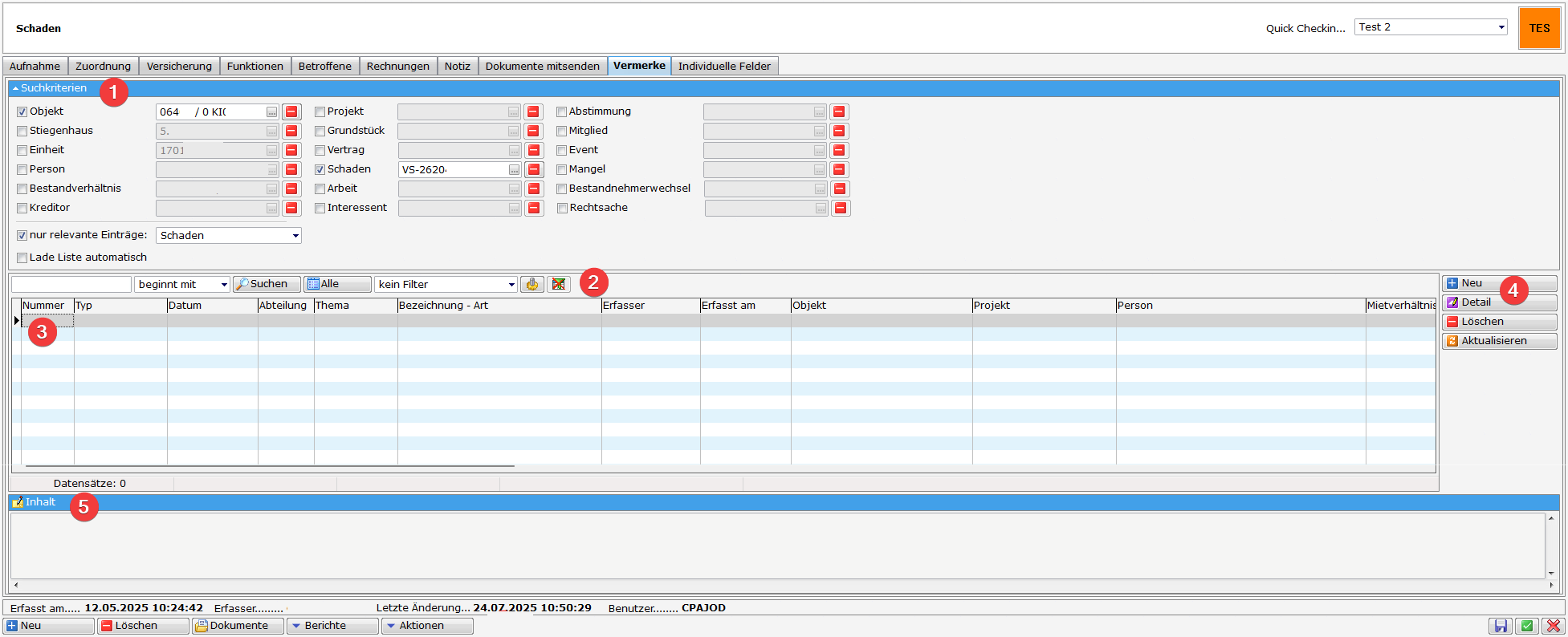Open the Berichte menu at bottom
This screenshot has width=1568, height=637.
tap(331, 626)
